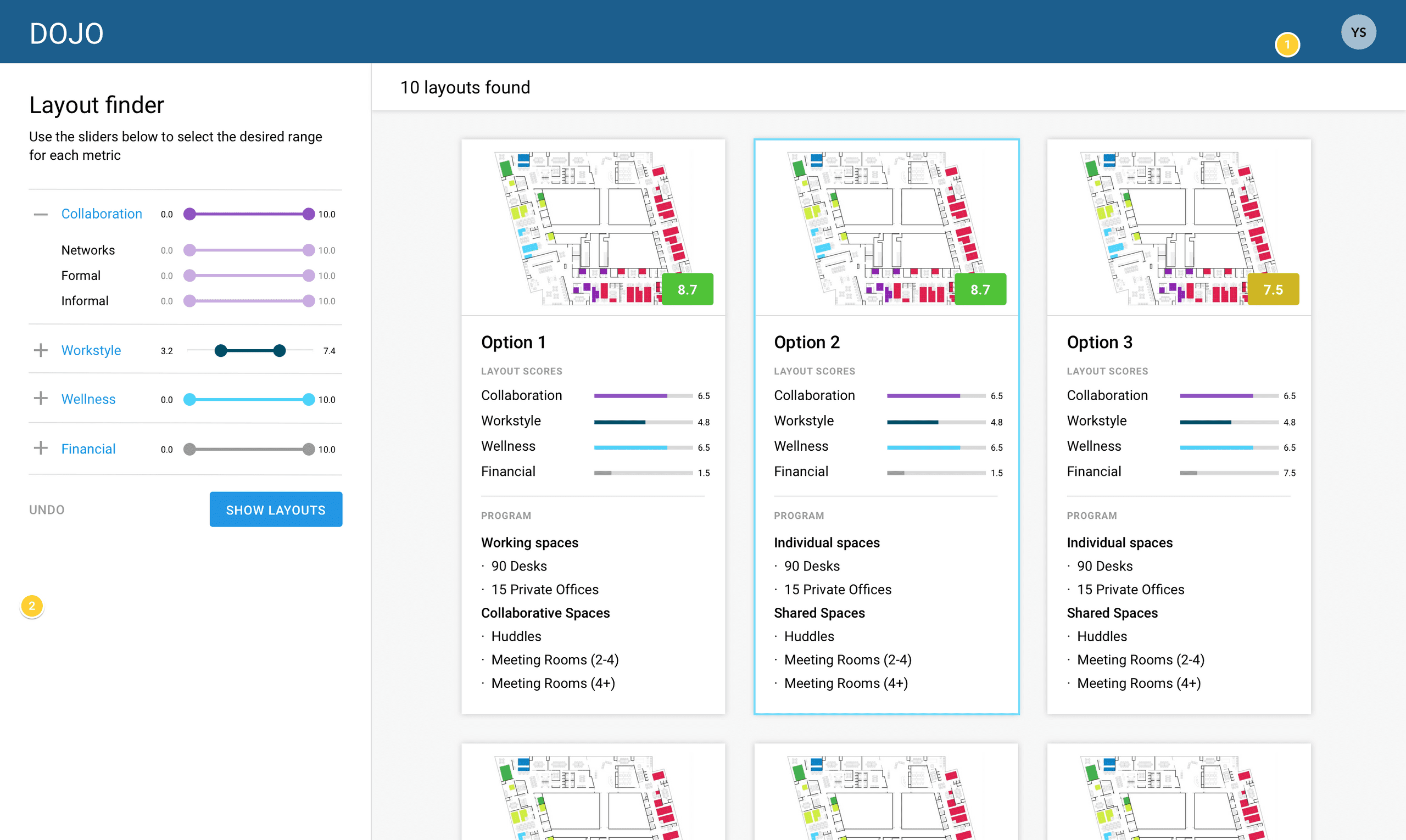
Task: Click Networks slider minimum handle
Action: pyautogui.click(x=189, y=250)
